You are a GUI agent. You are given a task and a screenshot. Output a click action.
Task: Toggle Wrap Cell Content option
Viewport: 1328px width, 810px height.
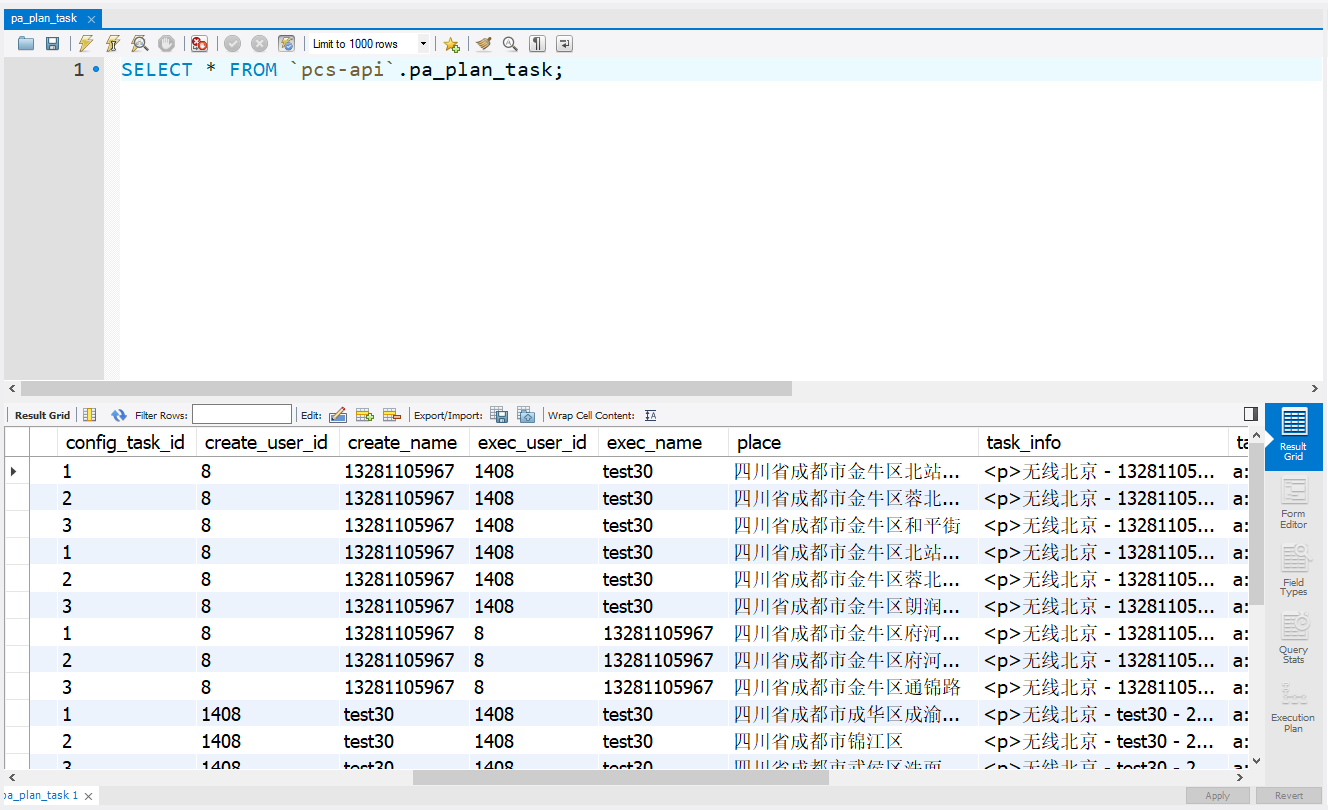(651, 415)
